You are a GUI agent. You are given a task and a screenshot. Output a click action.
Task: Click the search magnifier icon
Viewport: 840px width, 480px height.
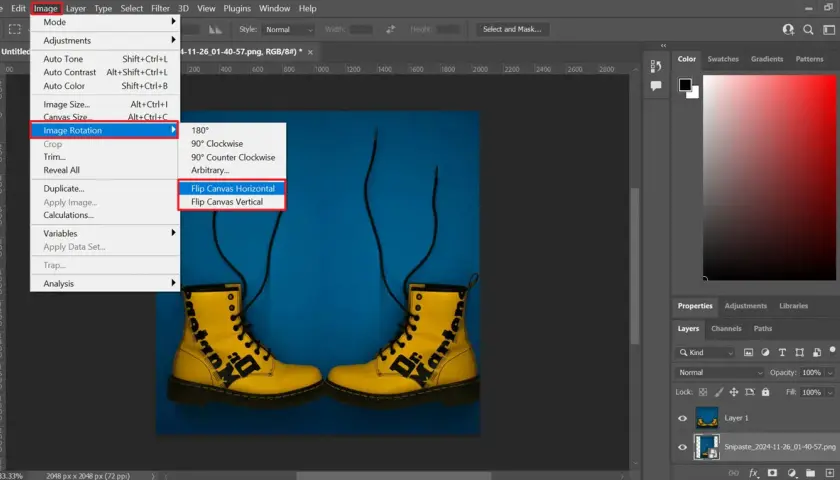[x=808, y=29]
